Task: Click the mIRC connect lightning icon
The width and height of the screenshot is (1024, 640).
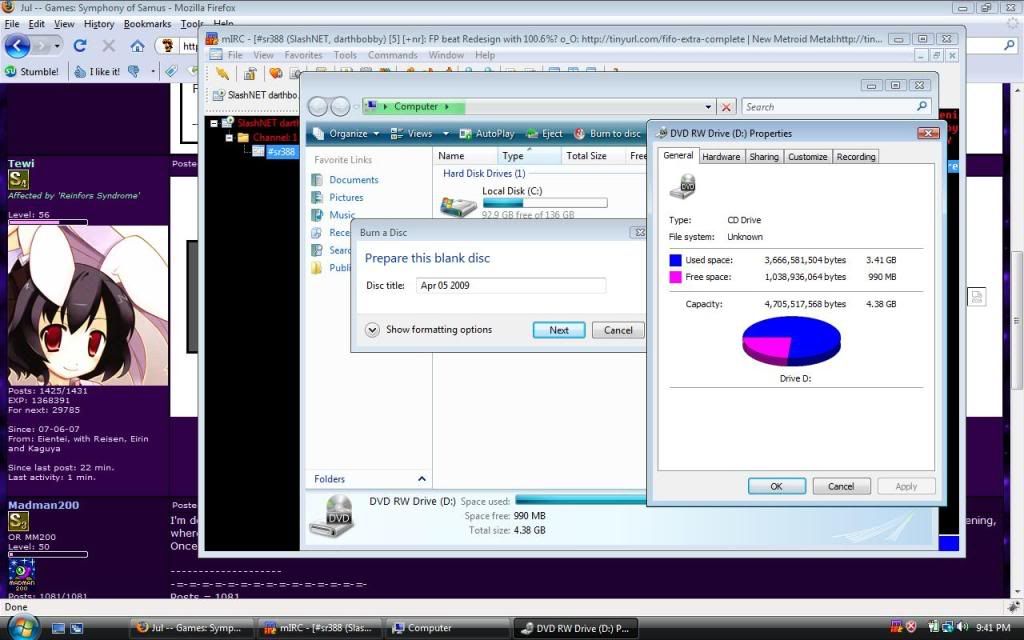Action: [222, 74]
